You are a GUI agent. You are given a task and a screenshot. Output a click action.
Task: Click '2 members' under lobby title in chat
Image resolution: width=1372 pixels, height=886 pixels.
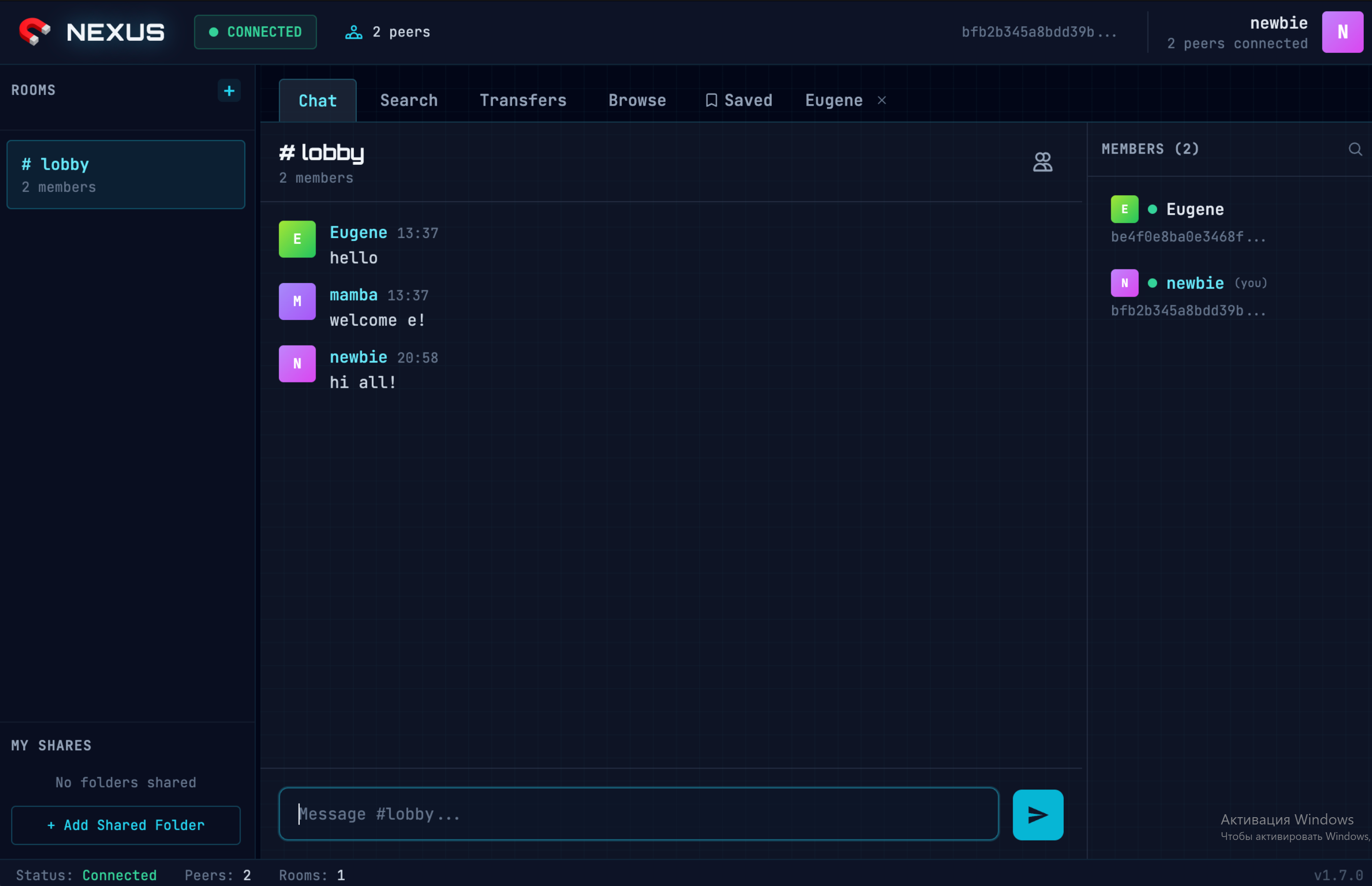tap(316, 178)
